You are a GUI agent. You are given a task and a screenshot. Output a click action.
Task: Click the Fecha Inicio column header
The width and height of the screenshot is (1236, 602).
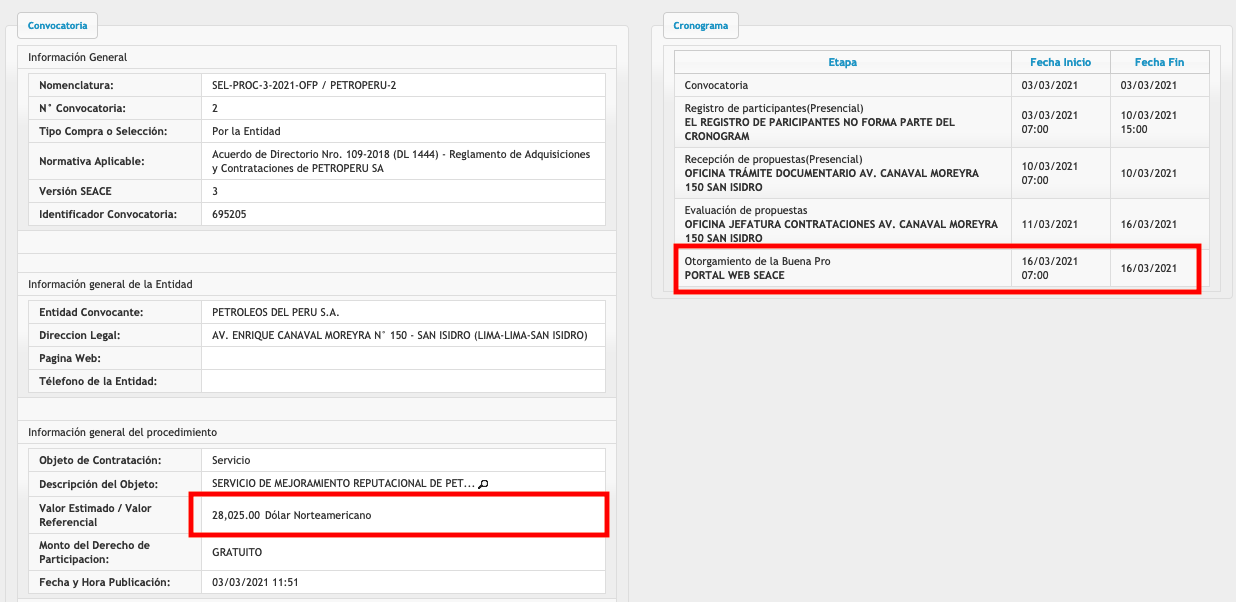pyautogui.click(x=1060, y=62)
